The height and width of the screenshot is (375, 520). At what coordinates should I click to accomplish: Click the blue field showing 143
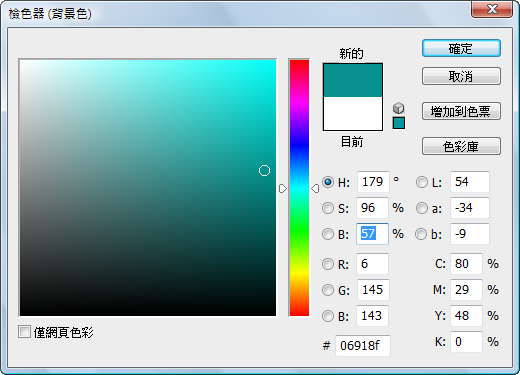point(372,316)
